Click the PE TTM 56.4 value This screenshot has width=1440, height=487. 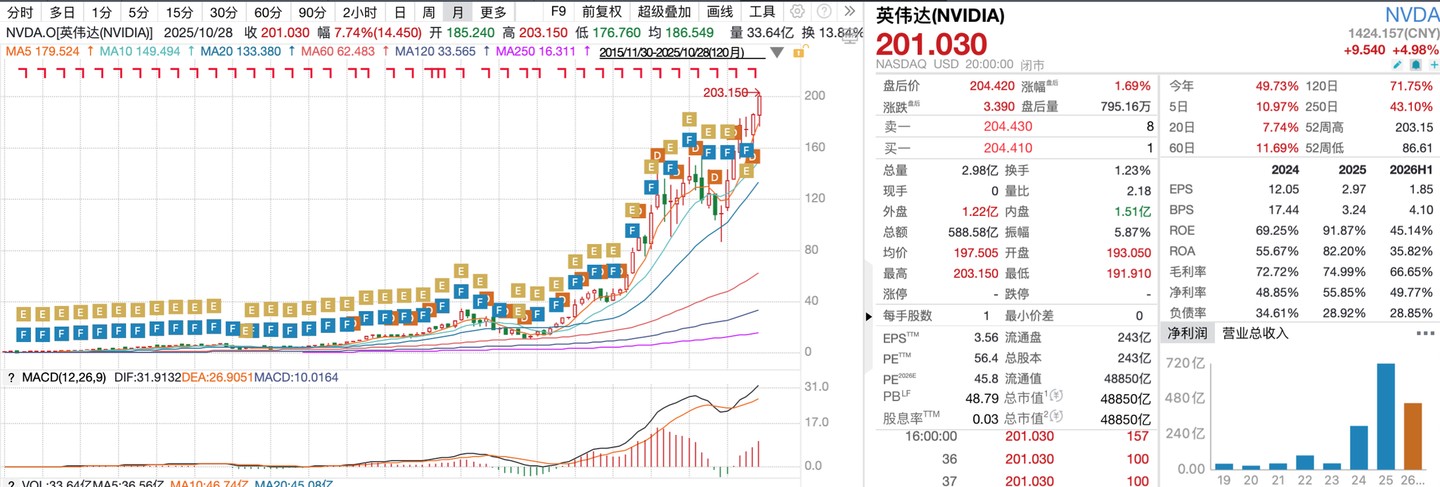click(x=986, y=358)
